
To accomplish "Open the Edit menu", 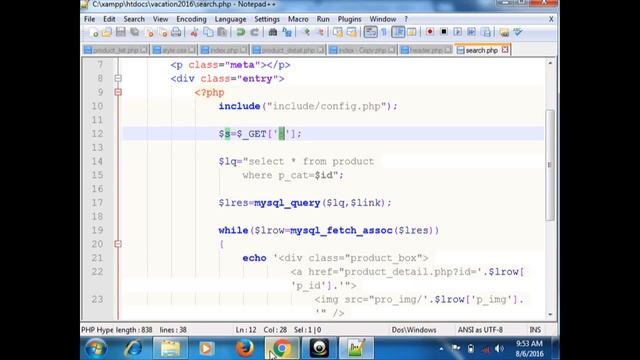I will coord(109,19).
